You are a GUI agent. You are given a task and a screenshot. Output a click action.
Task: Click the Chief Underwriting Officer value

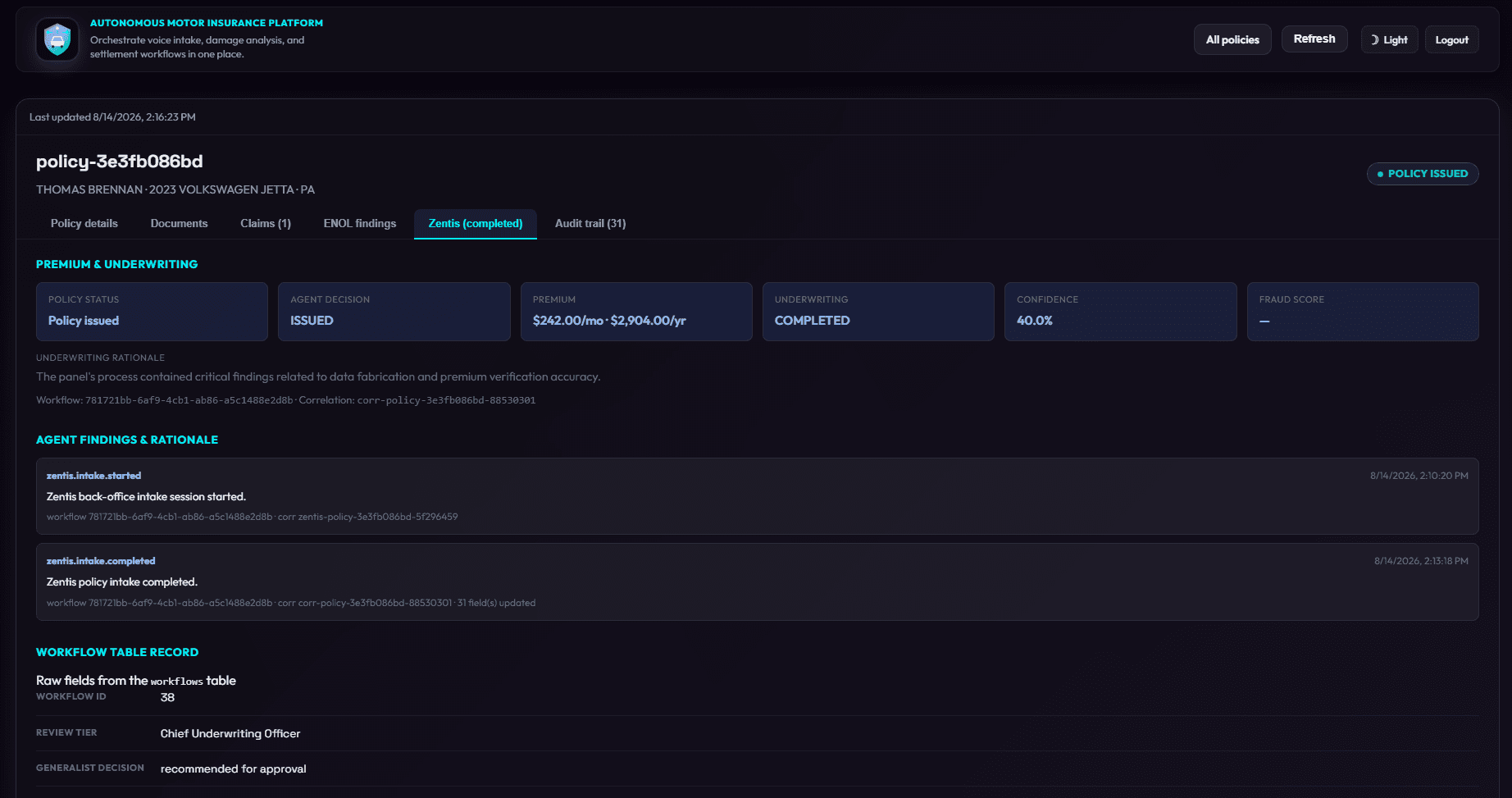tap(230, 733)
